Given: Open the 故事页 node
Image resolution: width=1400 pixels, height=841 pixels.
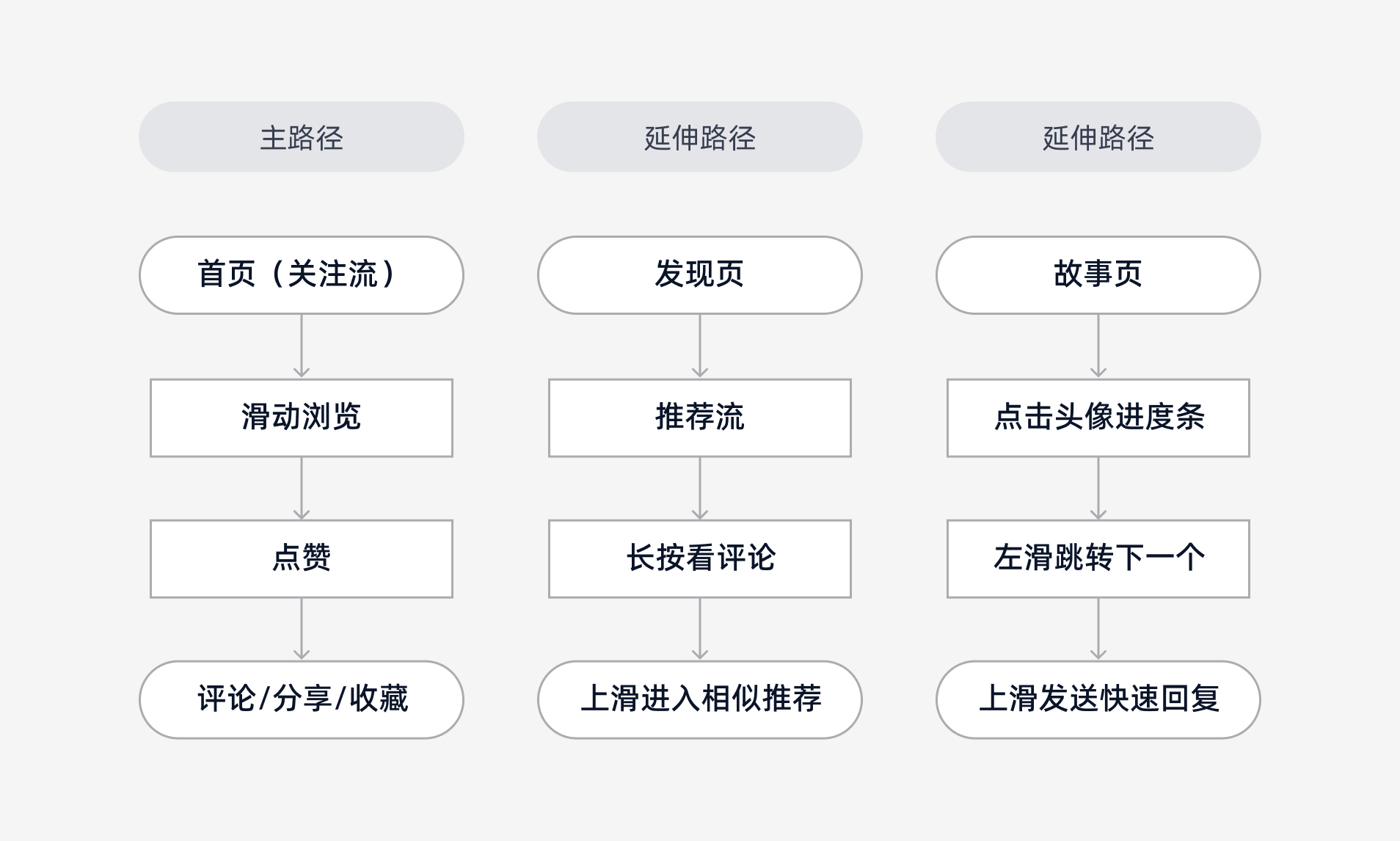Looking at the screenshot, I should click(x=1098, y=274).
